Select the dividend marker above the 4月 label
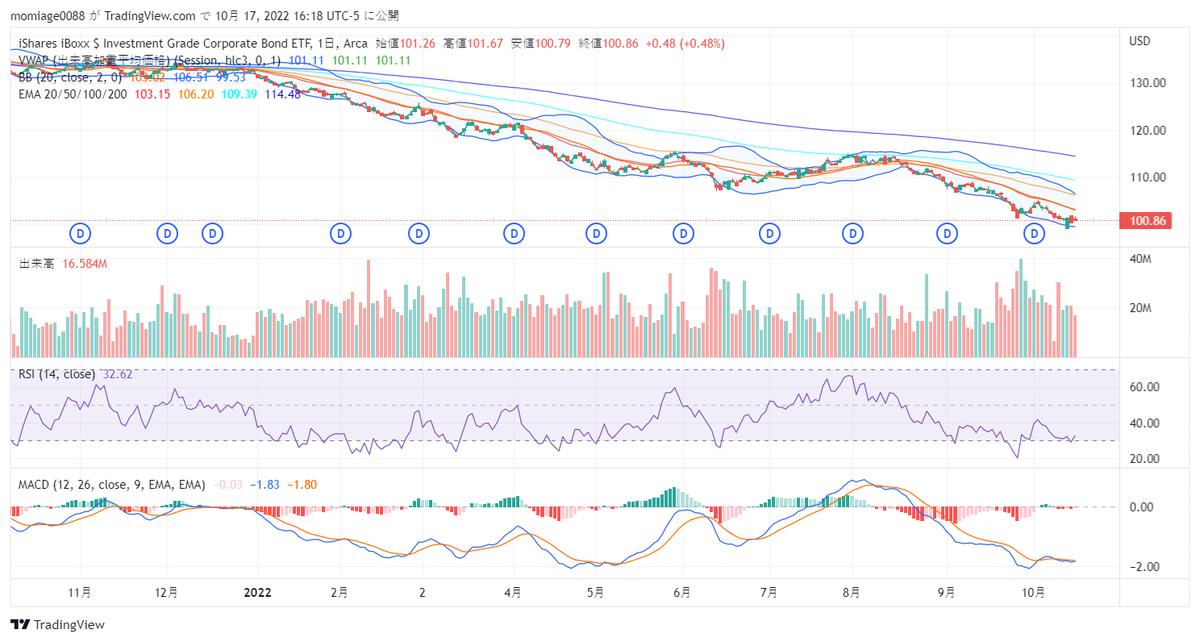Viewport: 1200px width, 642px height. pos(514,233)
